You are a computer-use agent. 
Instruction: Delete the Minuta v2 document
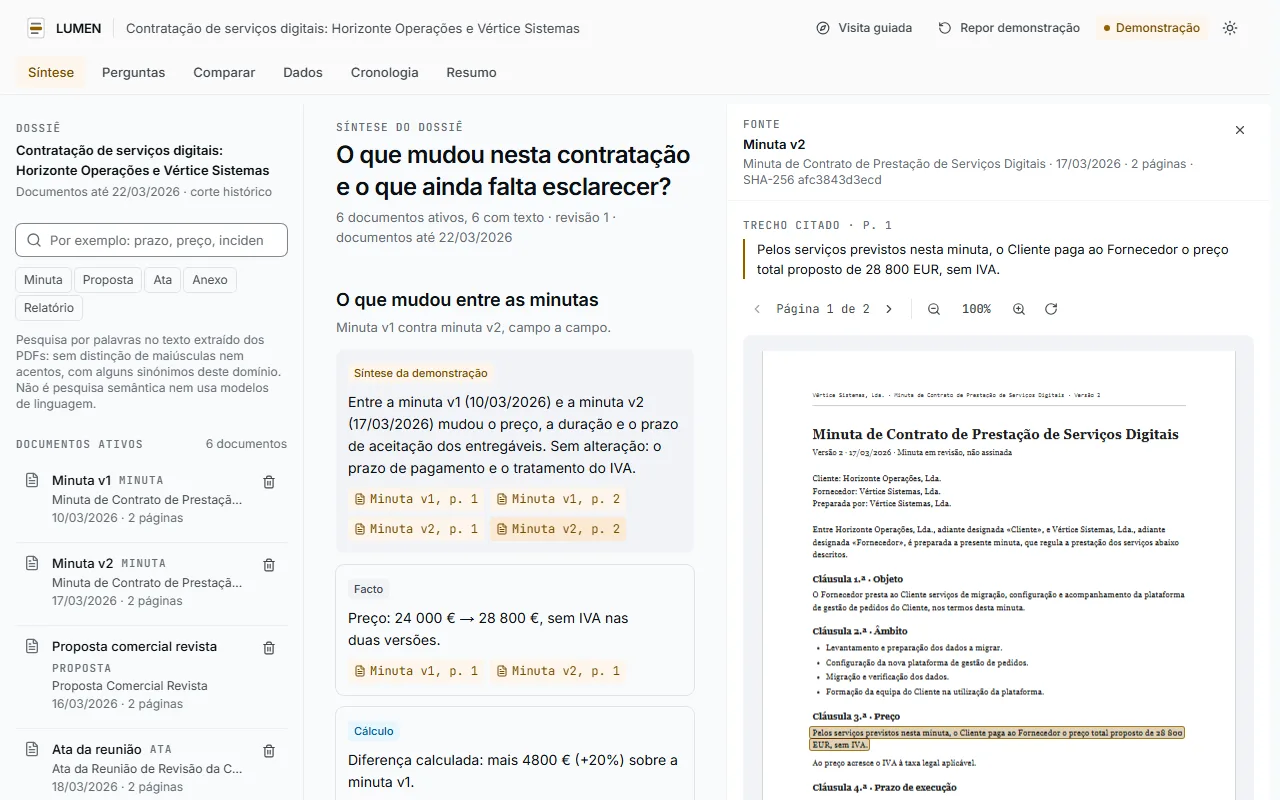(269, 565)
